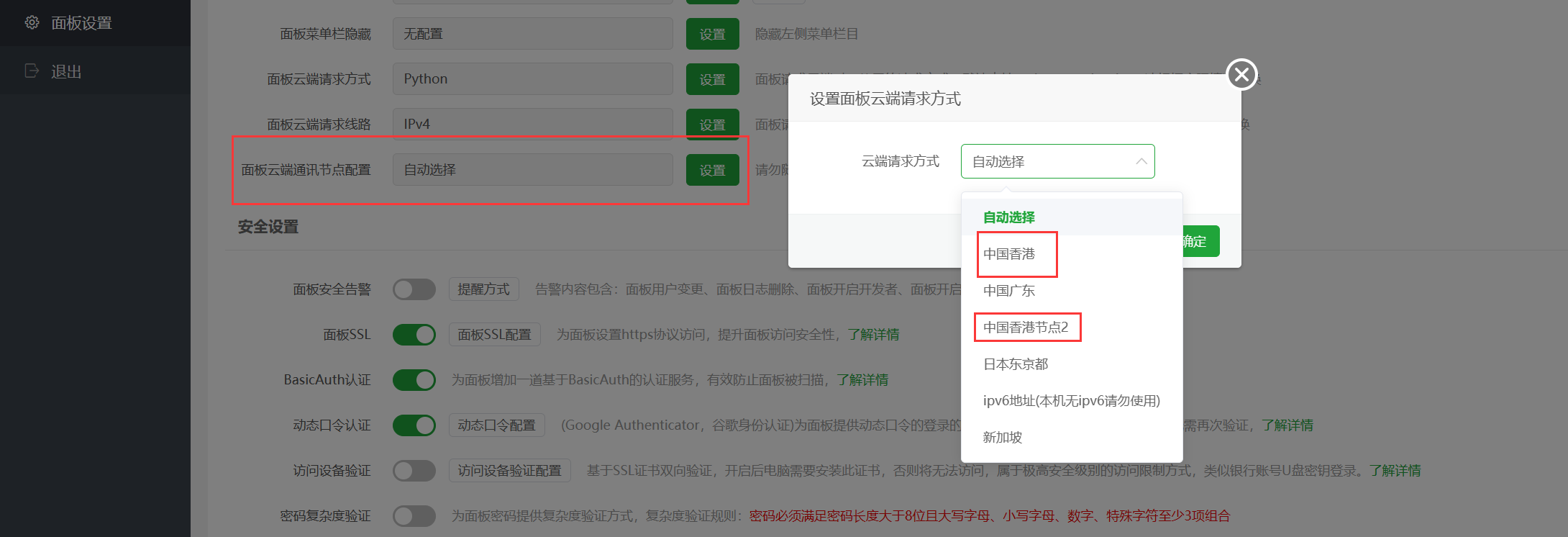Click the 面板云端请求线路 field showing IPv4
The height and width of the screenshot is (537, 1568).
coord(533,125)
